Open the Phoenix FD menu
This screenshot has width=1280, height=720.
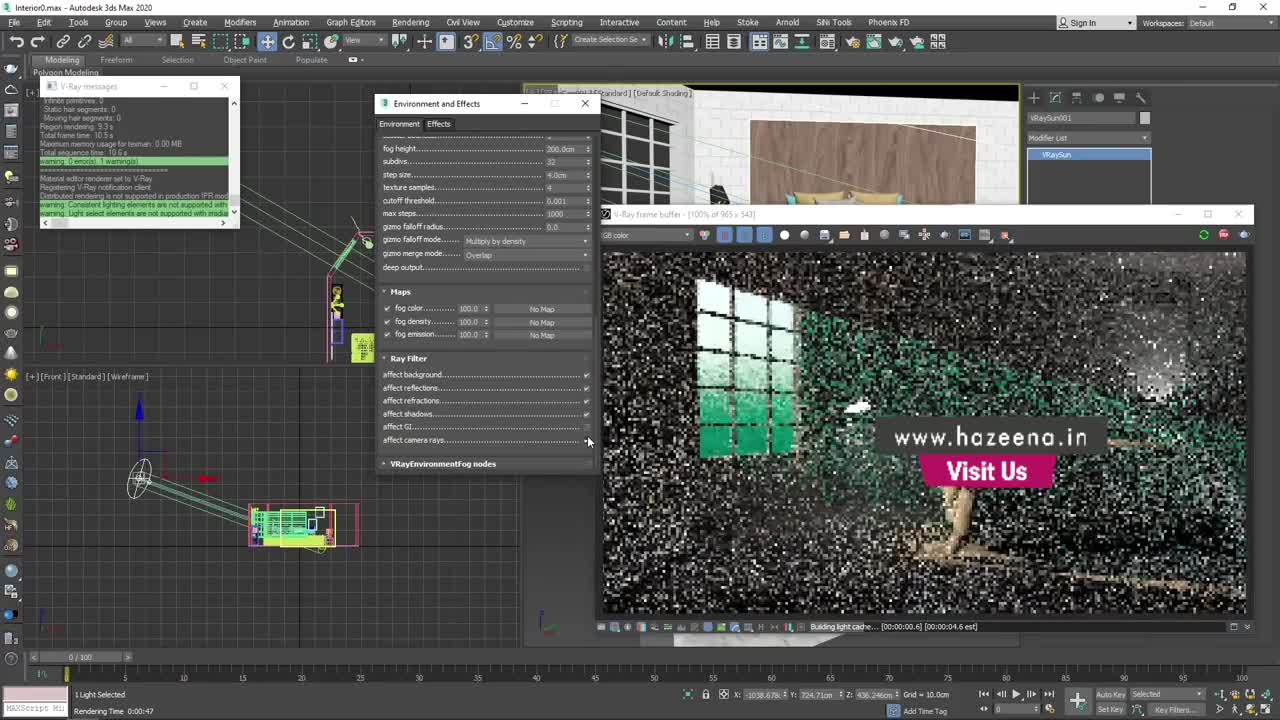pos(889,22)
